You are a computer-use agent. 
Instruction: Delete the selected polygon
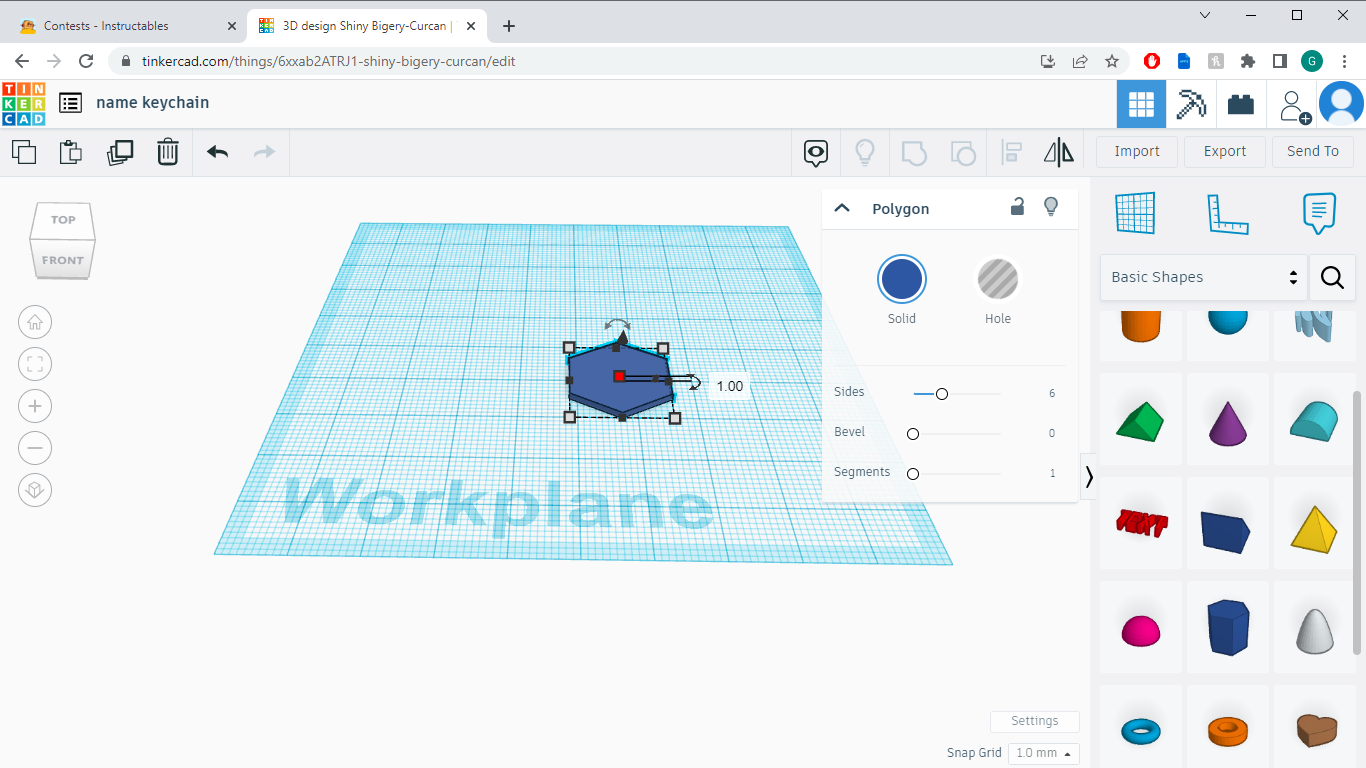click(x=168, y=152)
